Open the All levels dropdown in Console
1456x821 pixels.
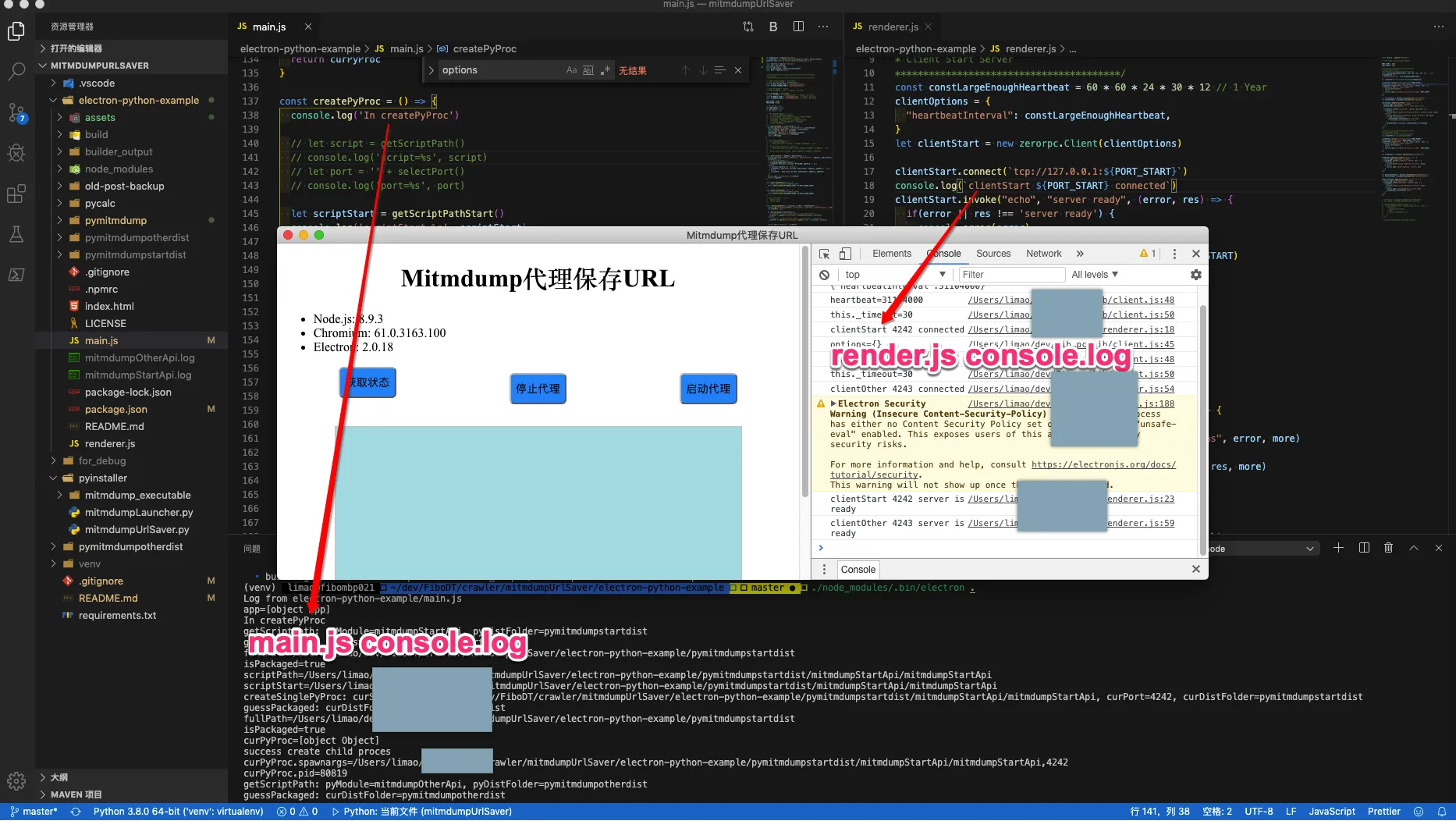(1095, 274)
